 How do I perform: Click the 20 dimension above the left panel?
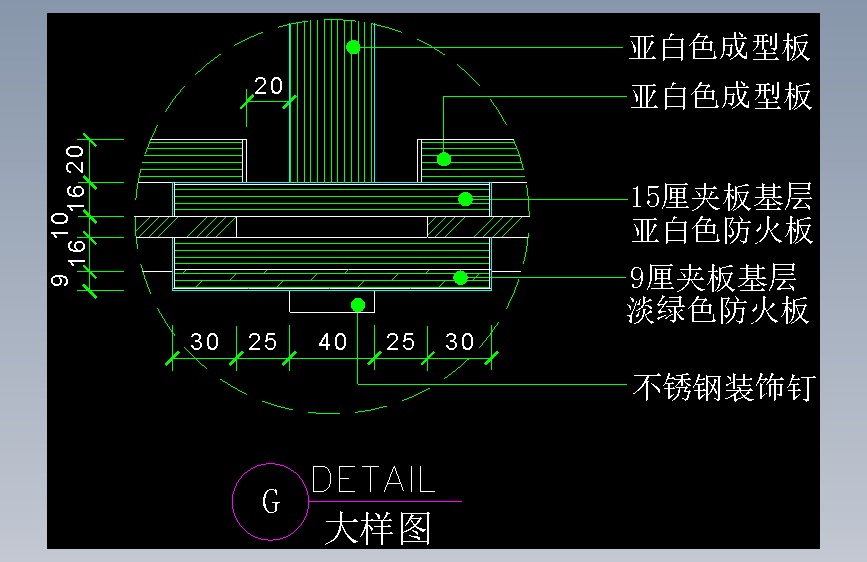(x=268, y=86)
